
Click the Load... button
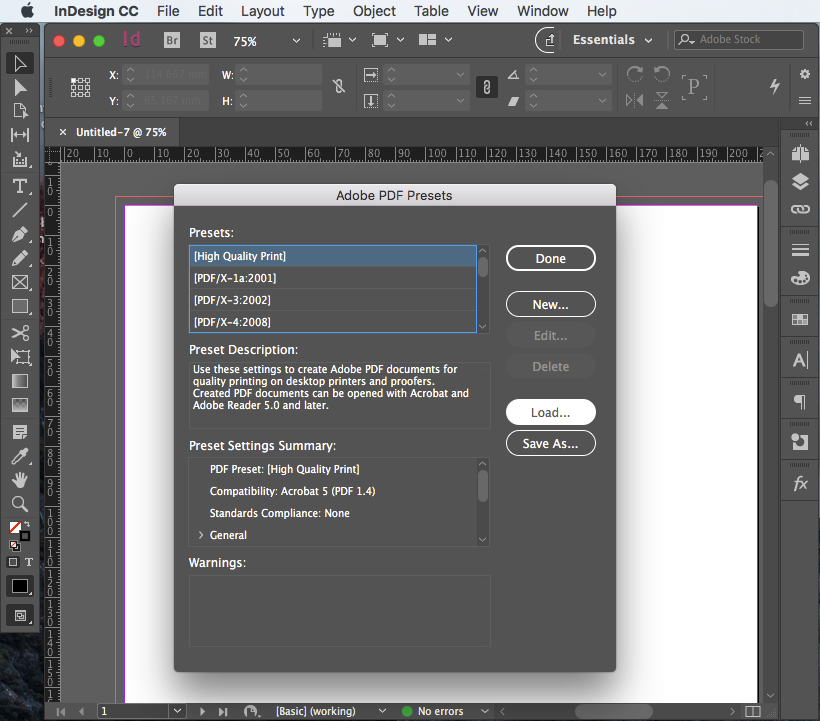551,413
